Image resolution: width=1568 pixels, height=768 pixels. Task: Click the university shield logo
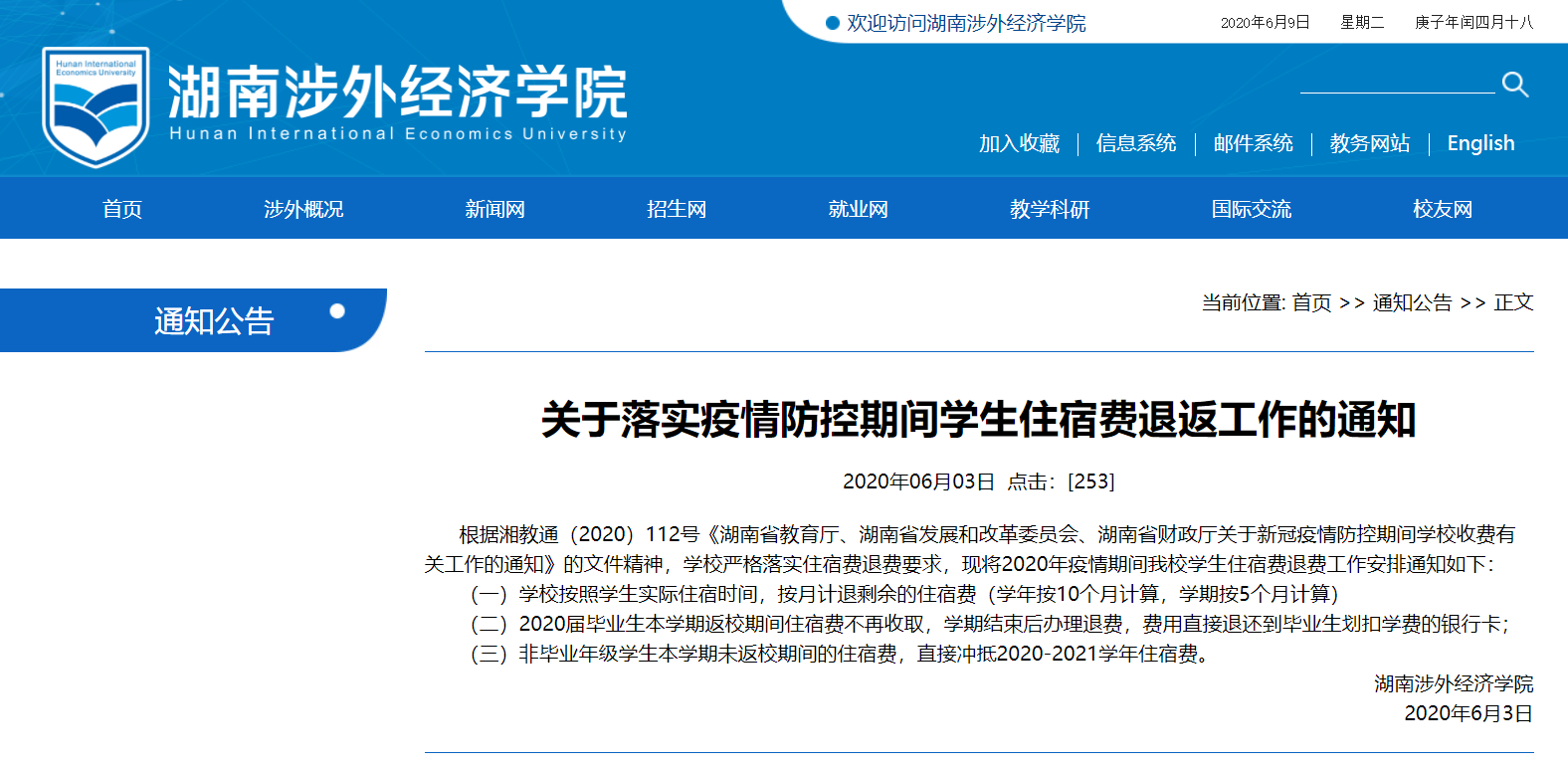click(x=96, y=106)
